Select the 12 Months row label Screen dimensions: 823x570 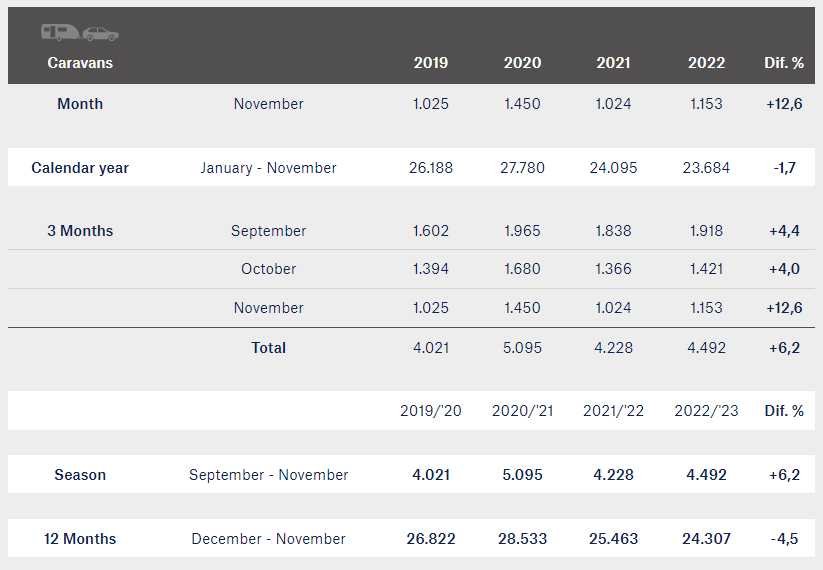click(x=80, y=539)
